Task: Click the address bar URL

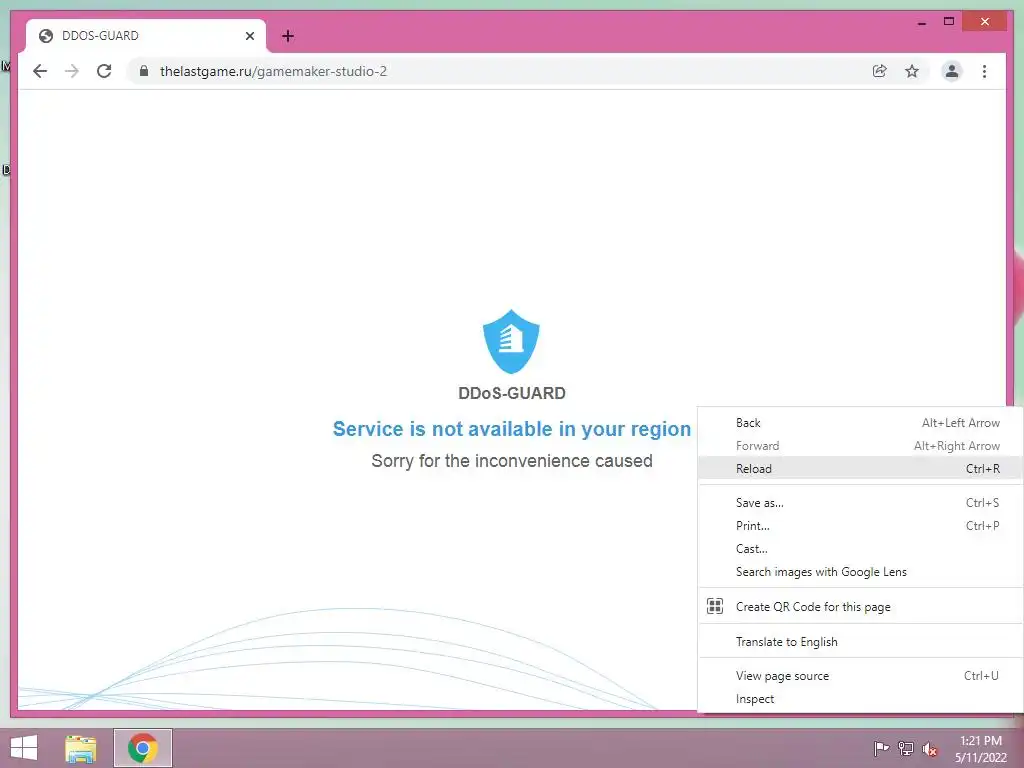Action: tap(273, 71)
